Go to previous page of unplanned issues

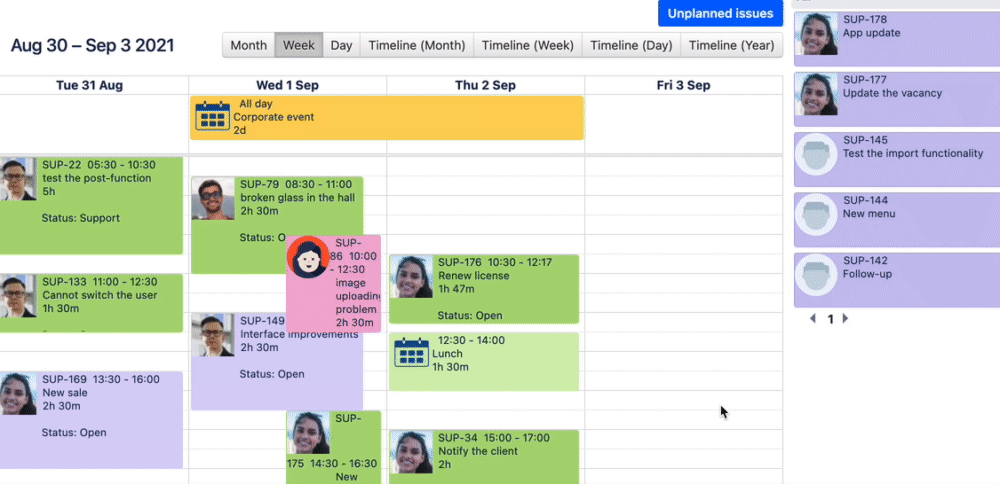tap(812, 319)
